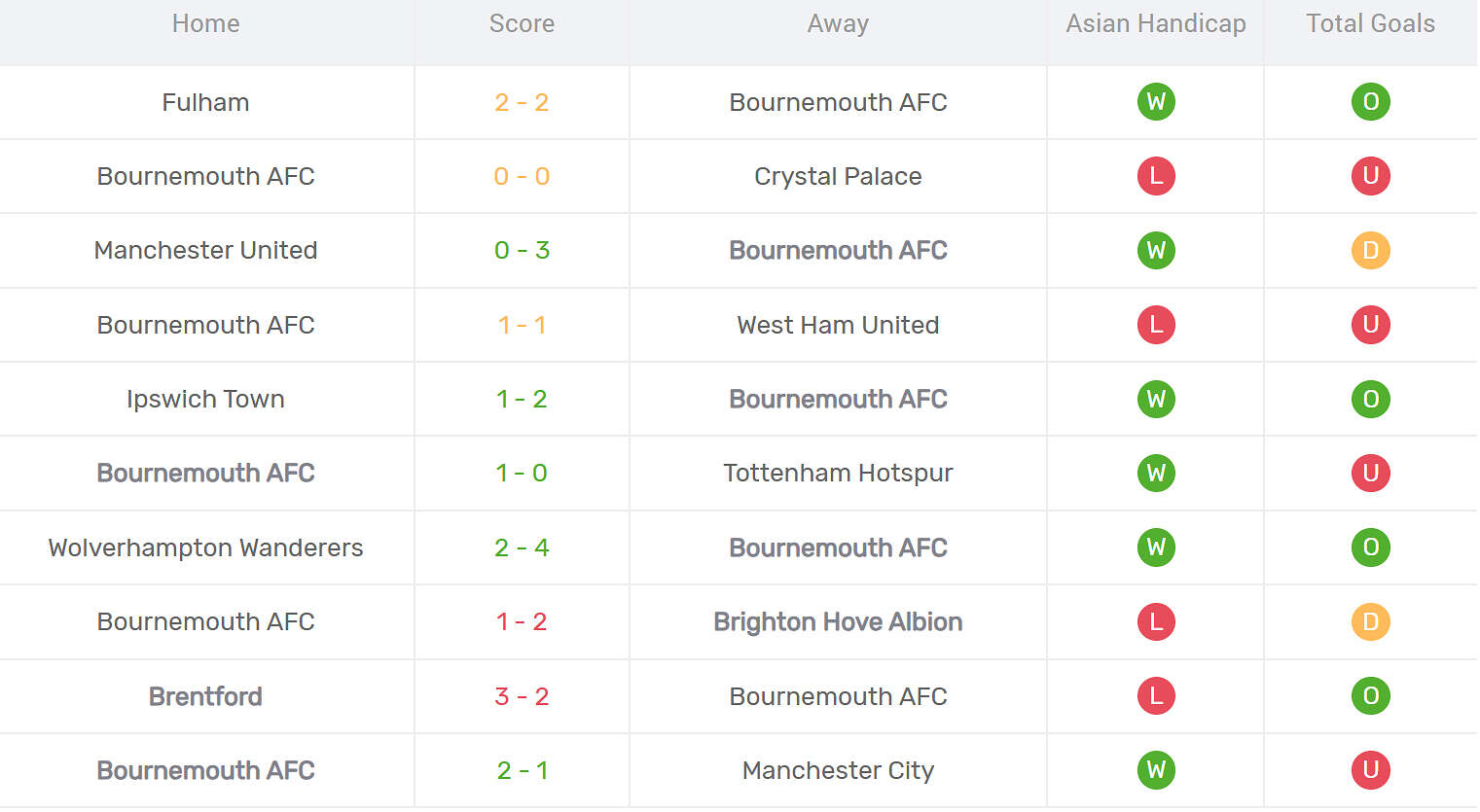The image size is (1480, 812).
Task: Click the W badge in the Fulham row
Action: (x=1156, y=102)
